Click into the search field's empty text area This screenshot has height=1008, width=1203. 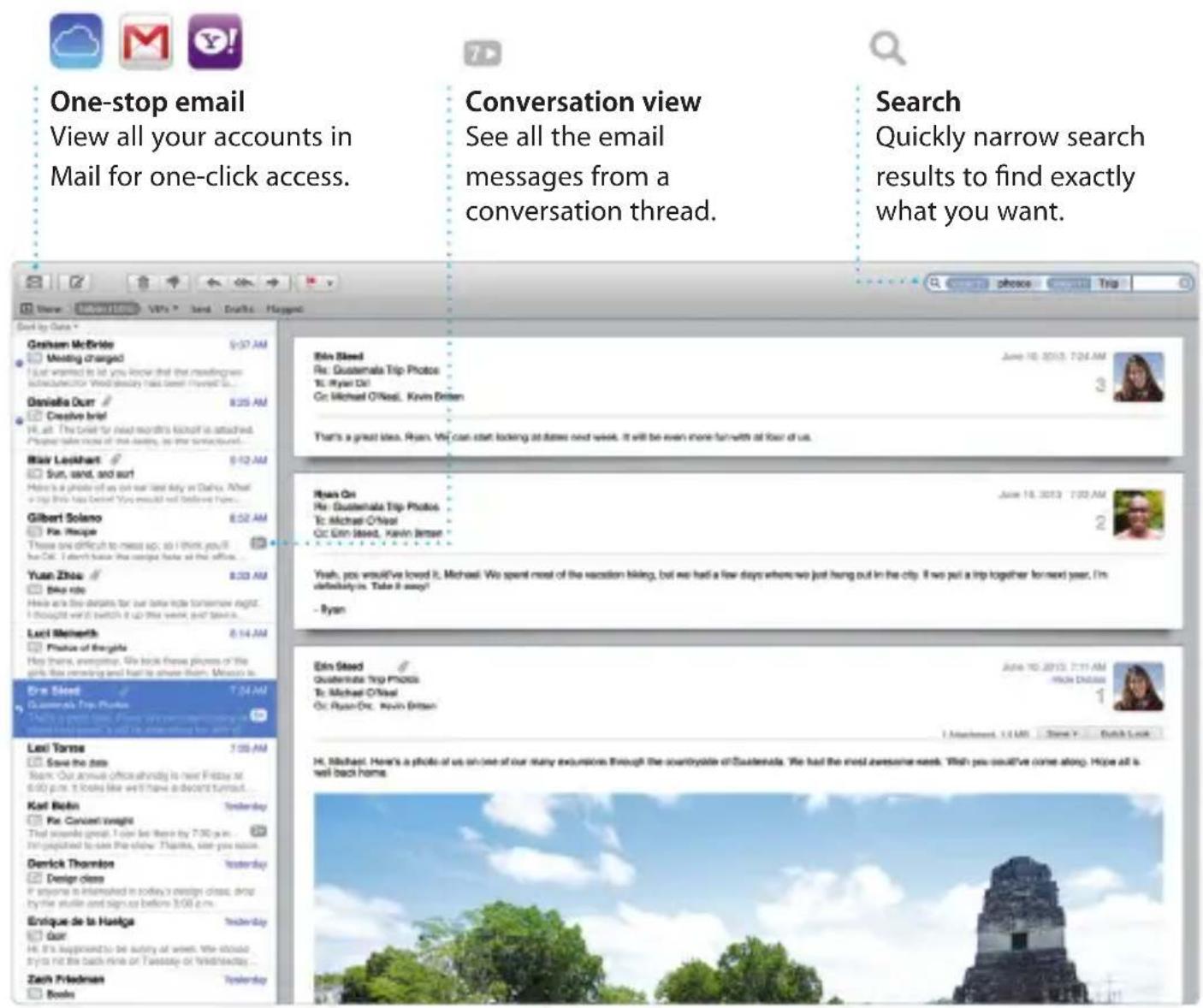pos(1154,282)
